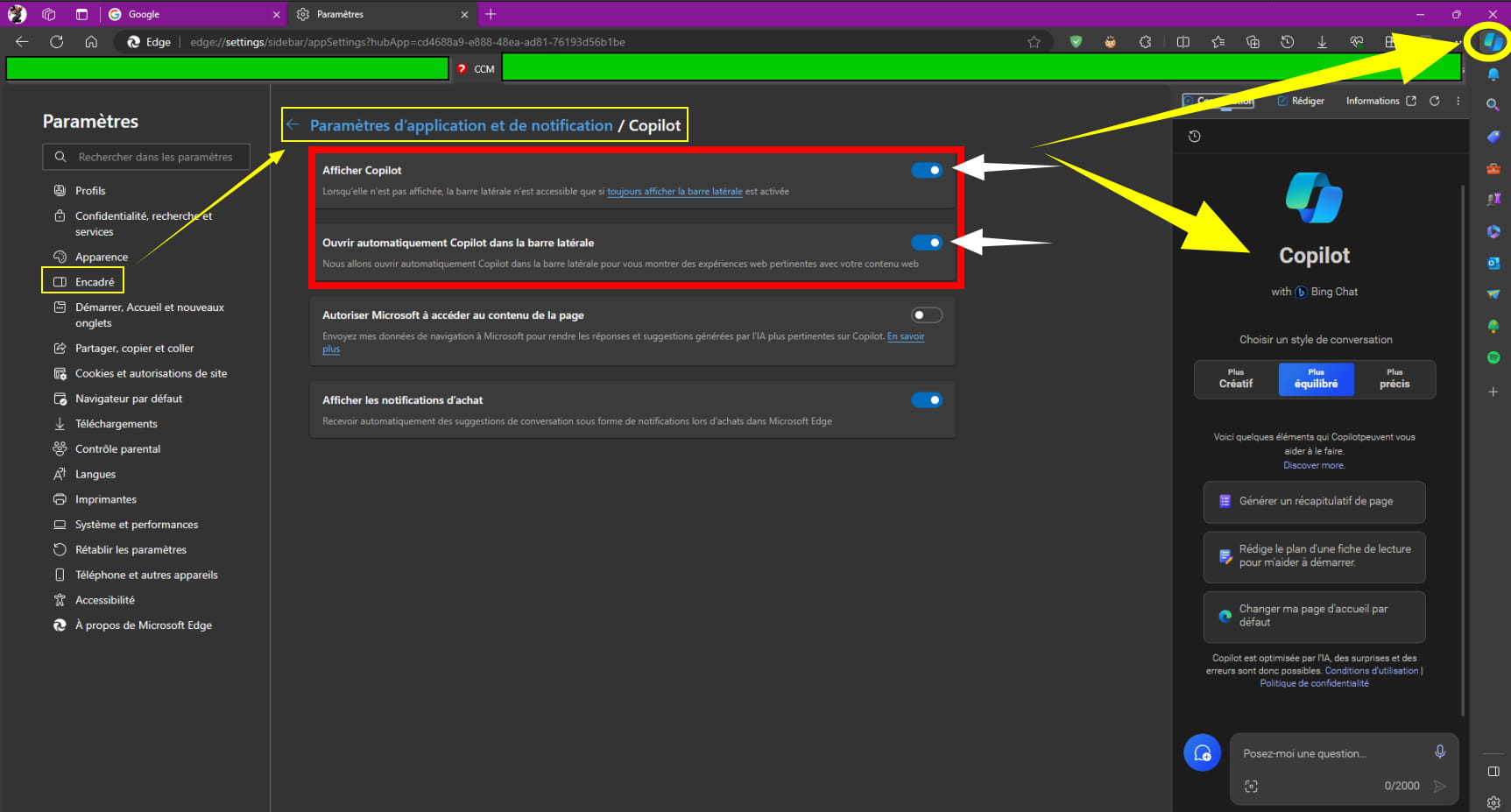1511x812 pixels.
Task: Add a new app with sidebar plus
Action: tap(1493, 392)
